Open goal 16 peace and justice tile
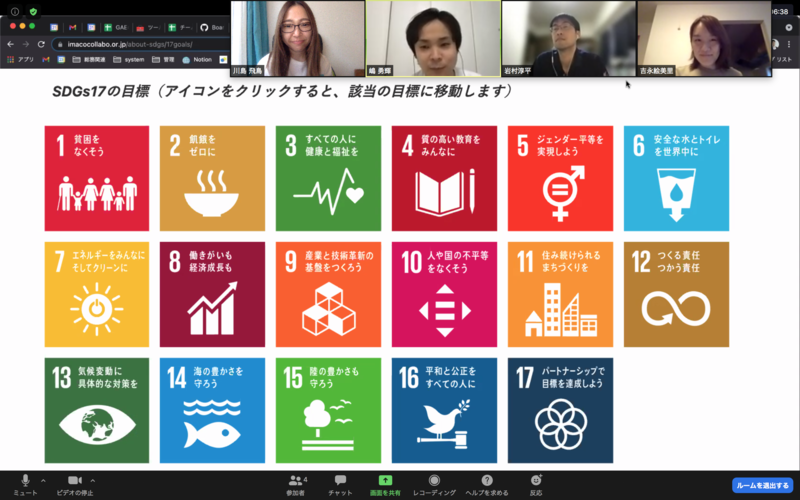 444,411
